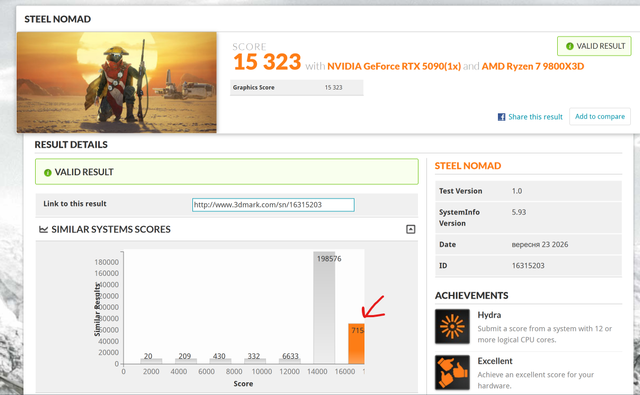Open AMD Ryzen 7 9800X3D link
The width and height of the screenshot is (640, 395).
(x=533, y=66)
